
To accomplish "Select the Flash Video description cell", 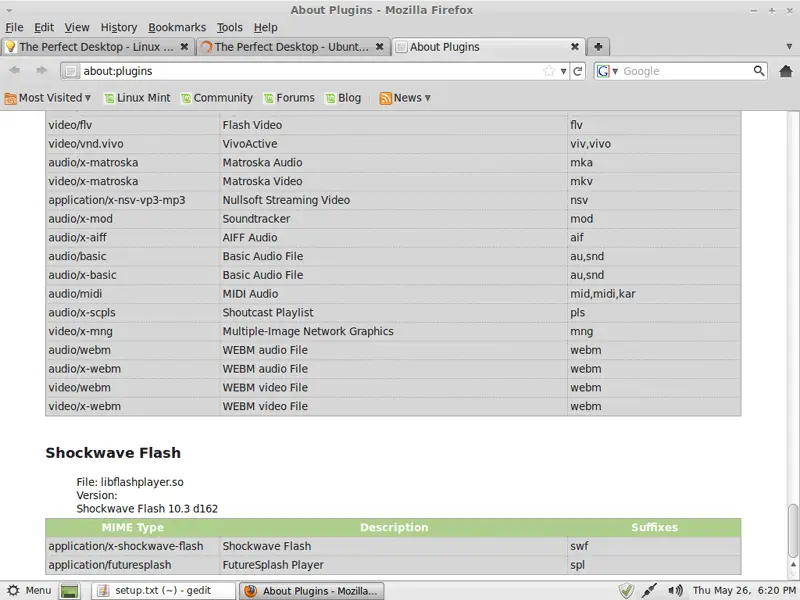I will click(x=393, y=125).
